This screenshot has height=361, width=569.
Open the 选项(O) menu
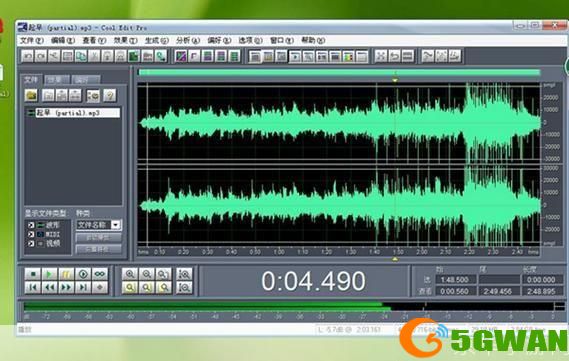pyautogui.click(x=250, y=40)
